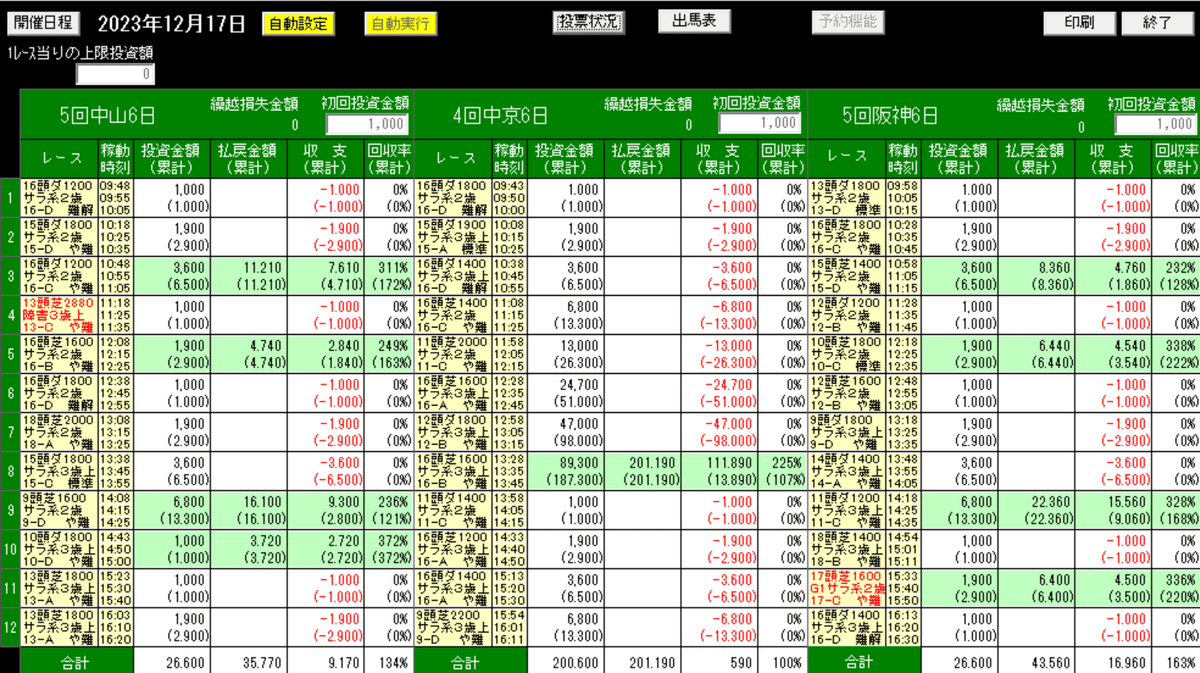Click the 中京 race 8 payout 201.190

[643, 471]
